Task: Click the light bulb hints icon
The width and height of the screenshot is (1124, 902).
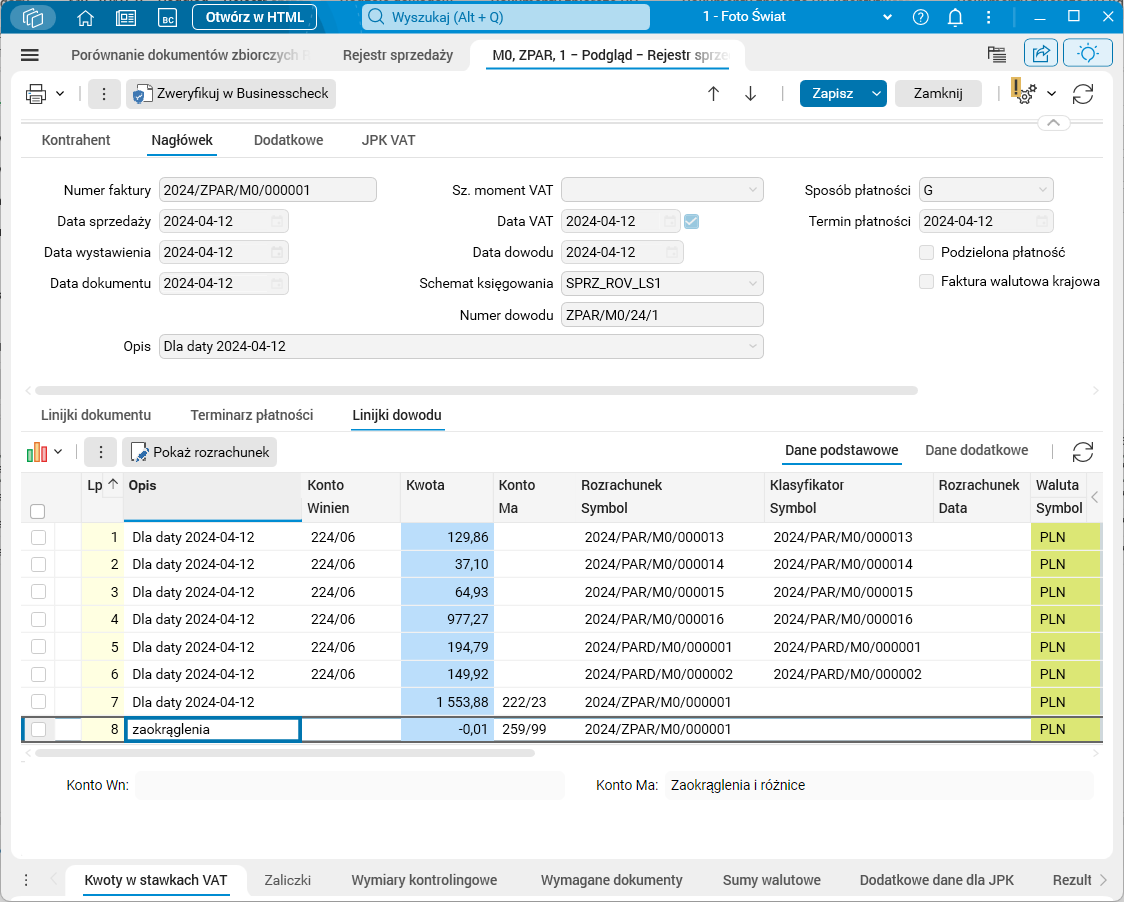Action: coord(1088,54)
